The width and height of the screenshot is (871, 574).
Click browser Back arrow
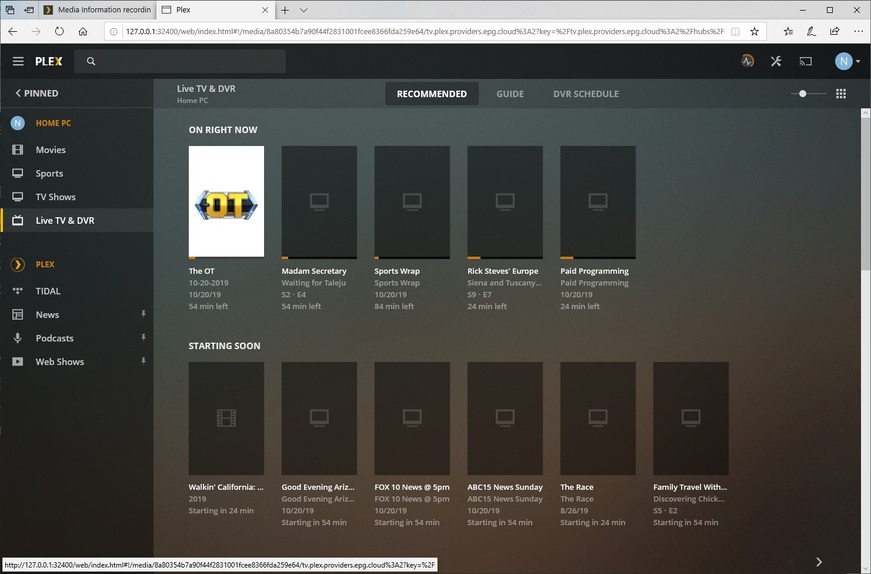pyautogui.click(x=12, y=32)
